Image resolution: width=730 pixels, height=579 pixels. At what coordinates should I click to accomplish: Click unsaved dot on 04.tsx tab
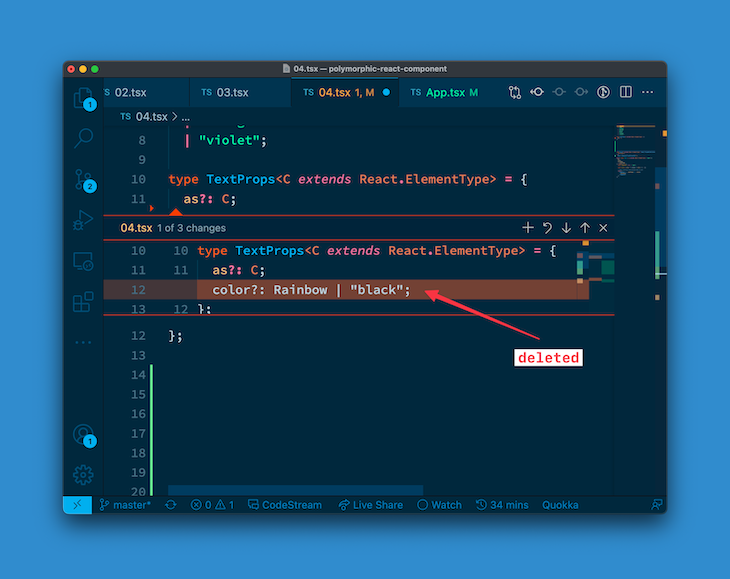click(386, 92)
